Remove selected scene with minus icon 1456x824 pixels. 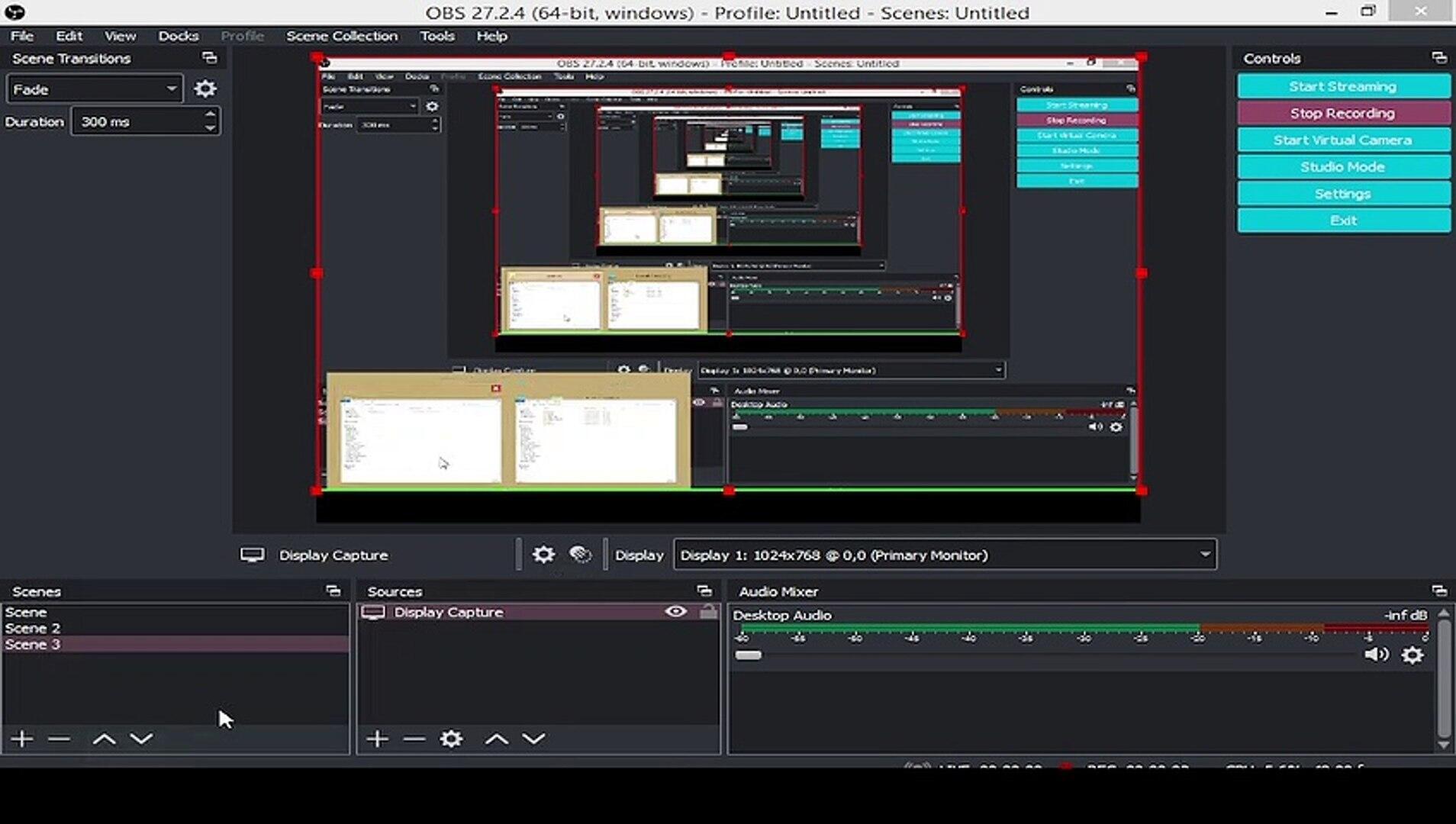point(59,739)
